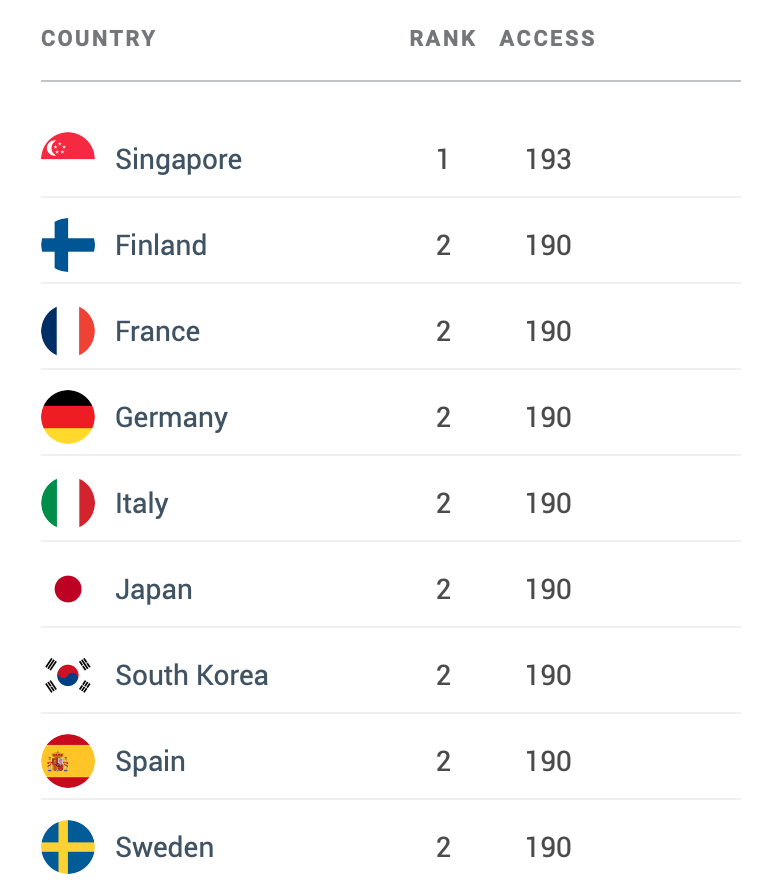
Task: Click the Japan flag icon
Action: (68, 589)
